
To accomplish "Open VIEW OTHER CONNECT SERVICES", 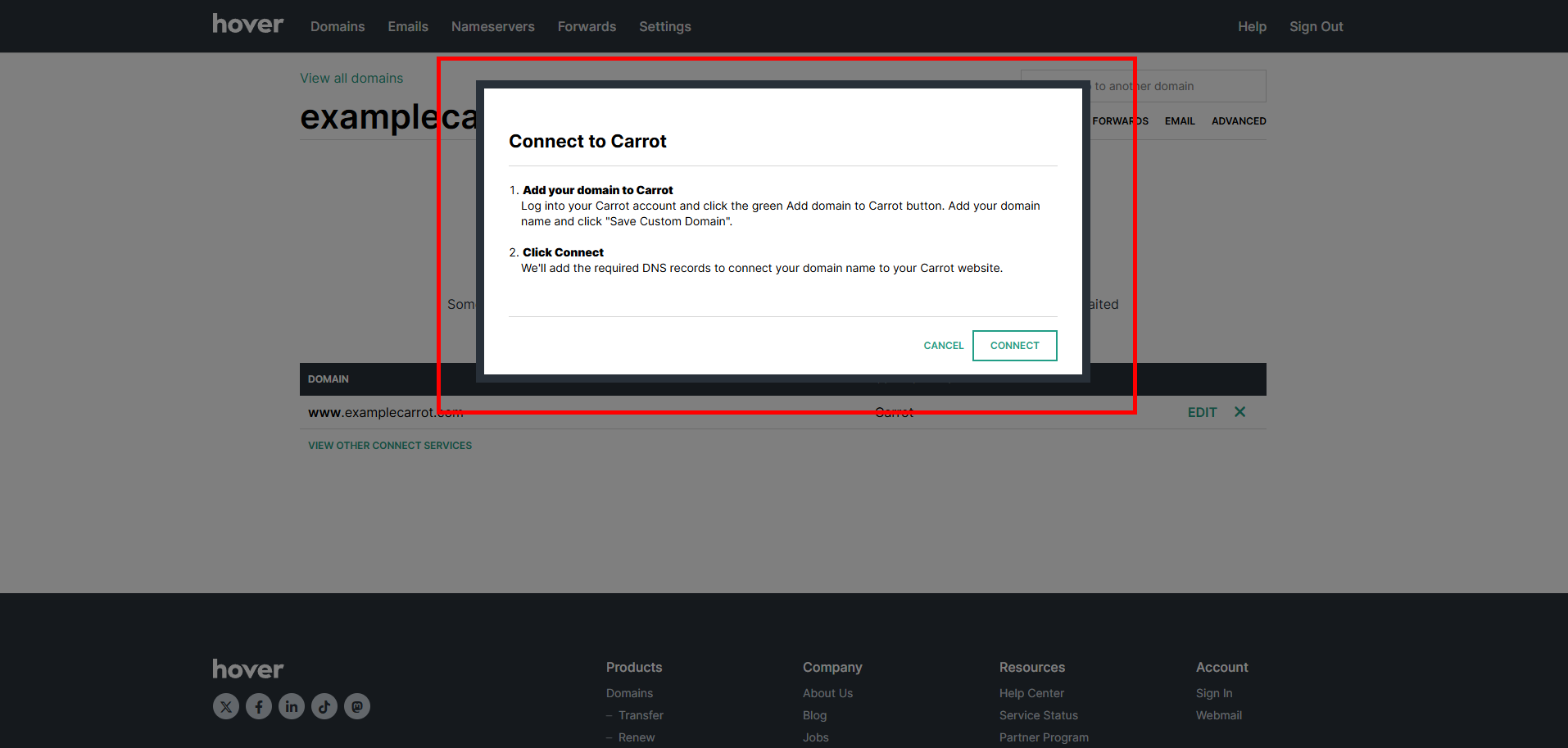I will tap(390, 446).
